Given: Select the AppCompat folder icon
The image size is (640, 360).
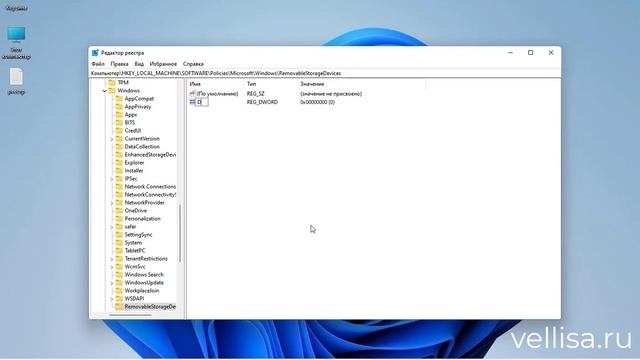Looking at the screenshot, I should (119, 99).
